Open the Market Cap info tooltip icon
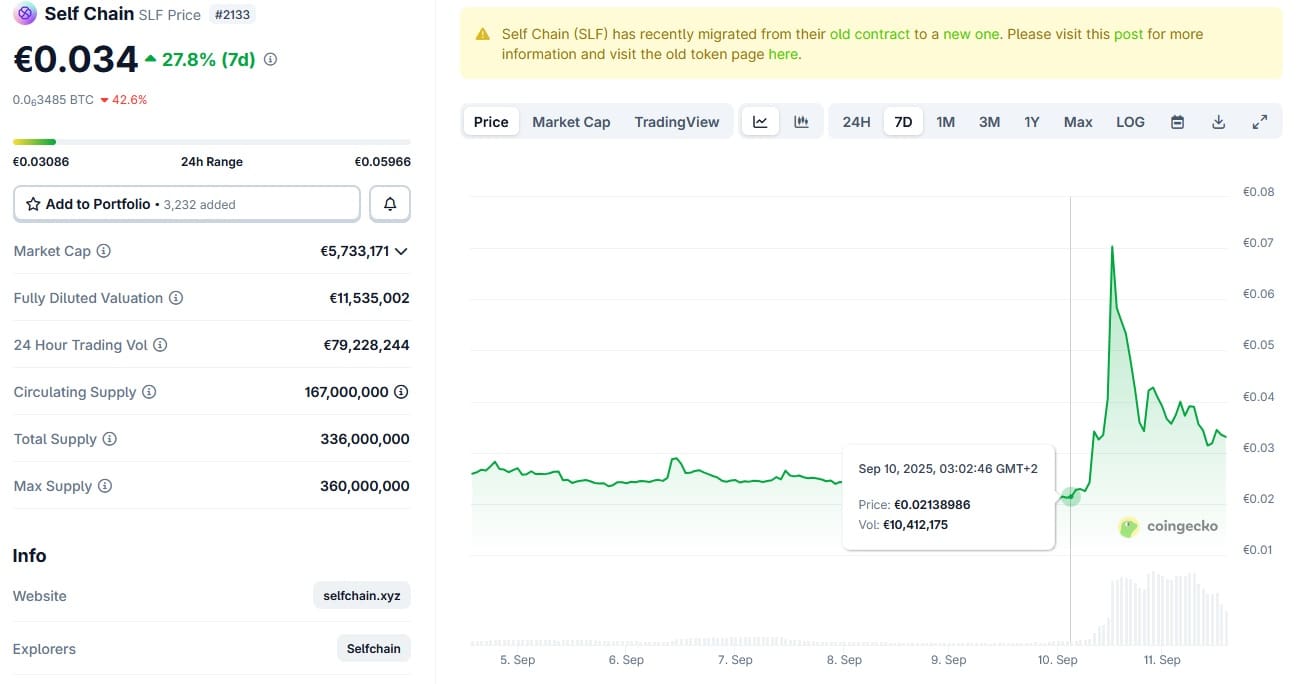1304x684 pixels. pyautogui.click(x=104, y=251)
